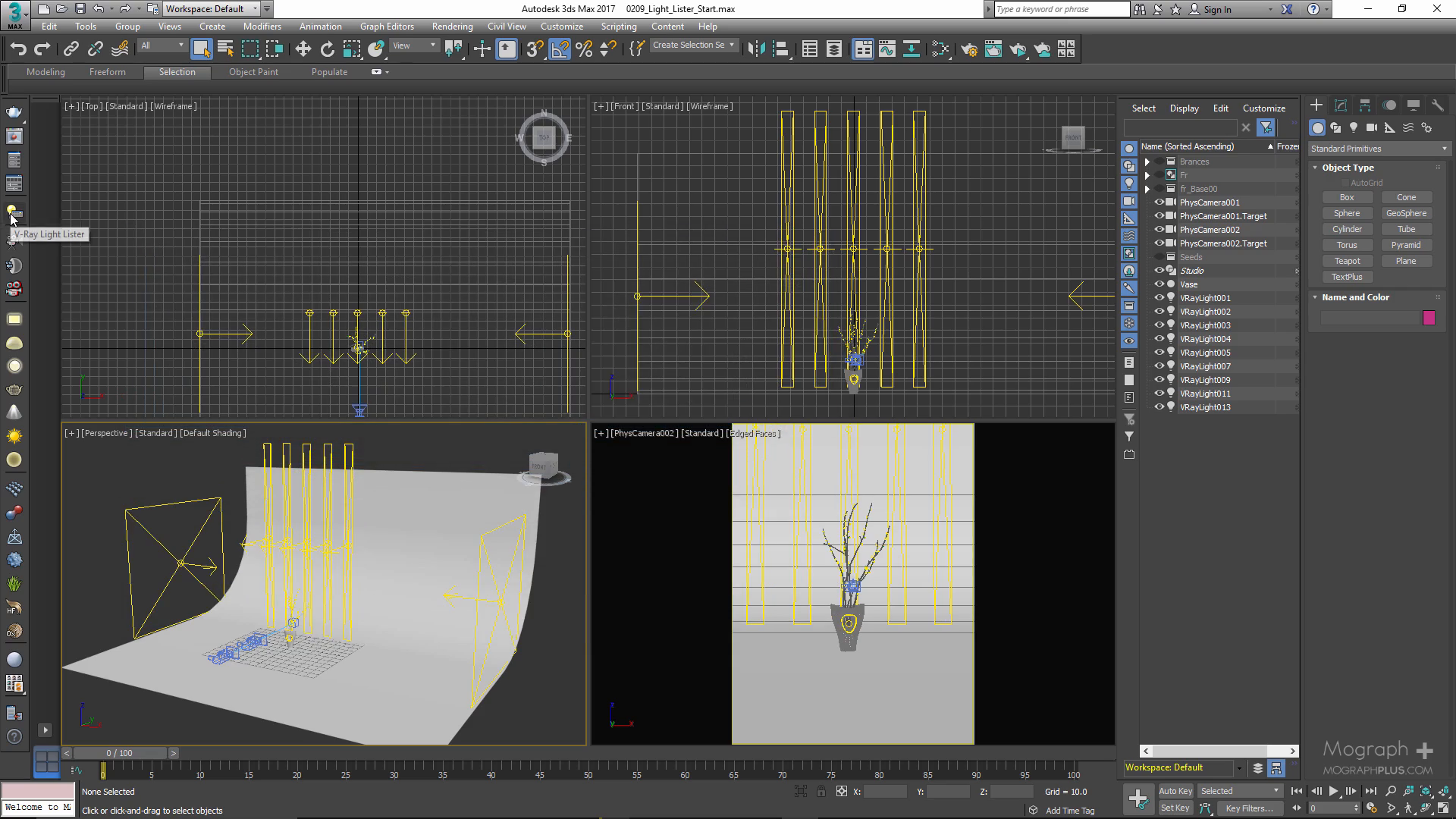Viewport: 1456px width, 819px height.
Task: Open the Curve Editor from the toolbar
Action: click(886, 49)
